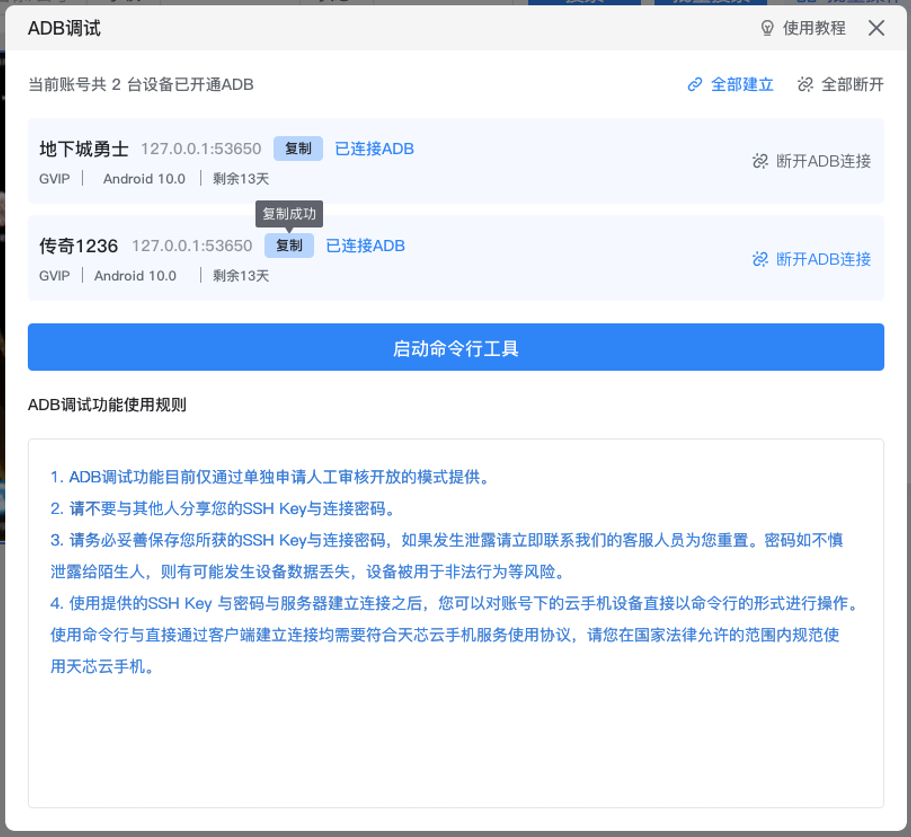Click 已连接ADB status for 地下城勇士
The height and width of the screenshot is (837, 911).
[374, 149]
